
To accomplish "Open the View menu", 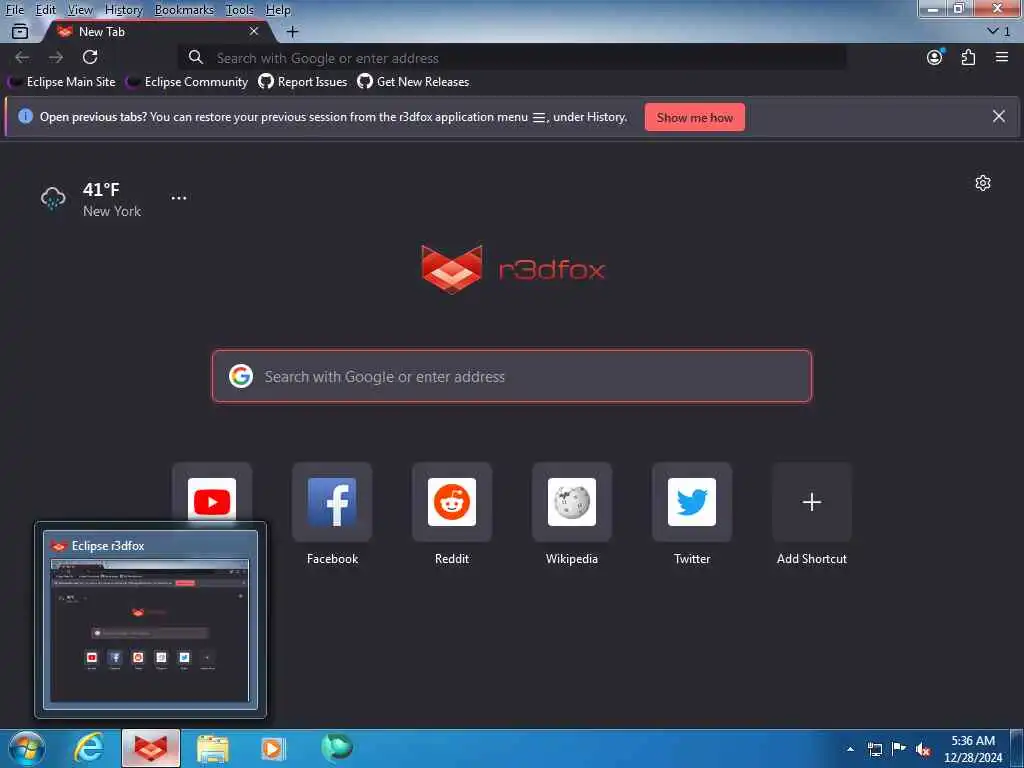I will [80, 10].
